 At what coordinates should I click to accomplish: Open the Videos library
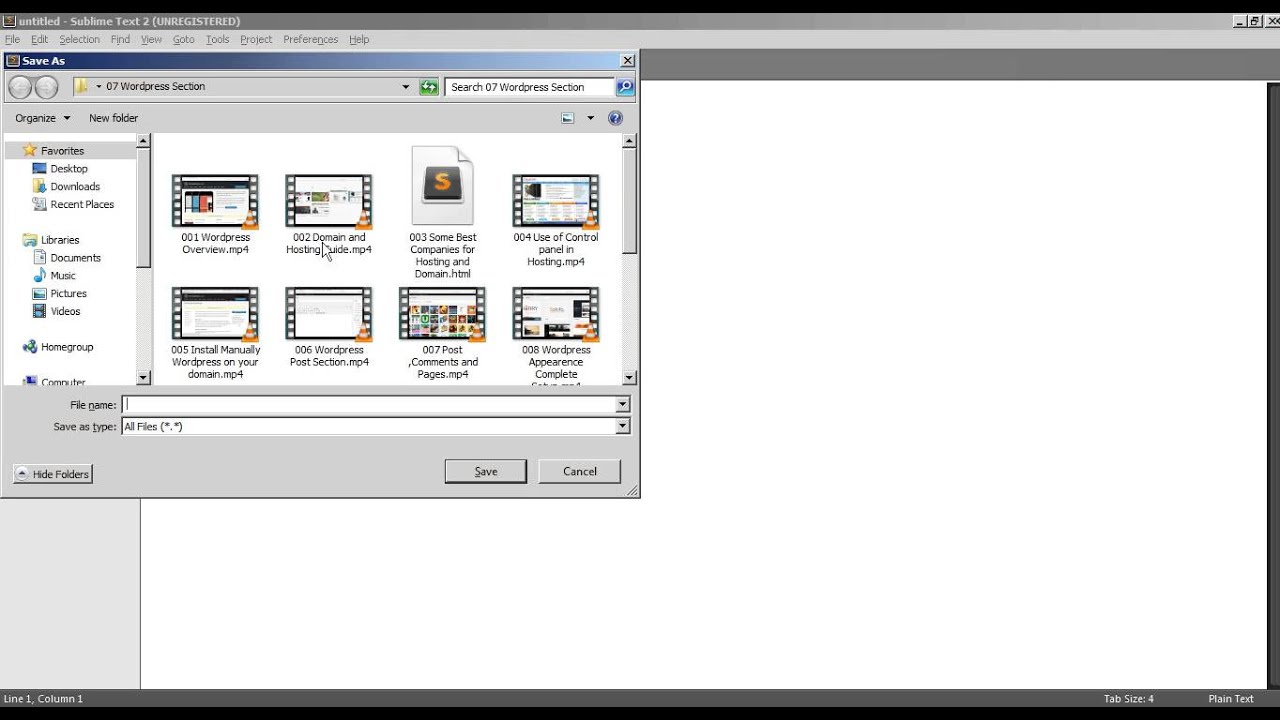click(x=65, y=312)
